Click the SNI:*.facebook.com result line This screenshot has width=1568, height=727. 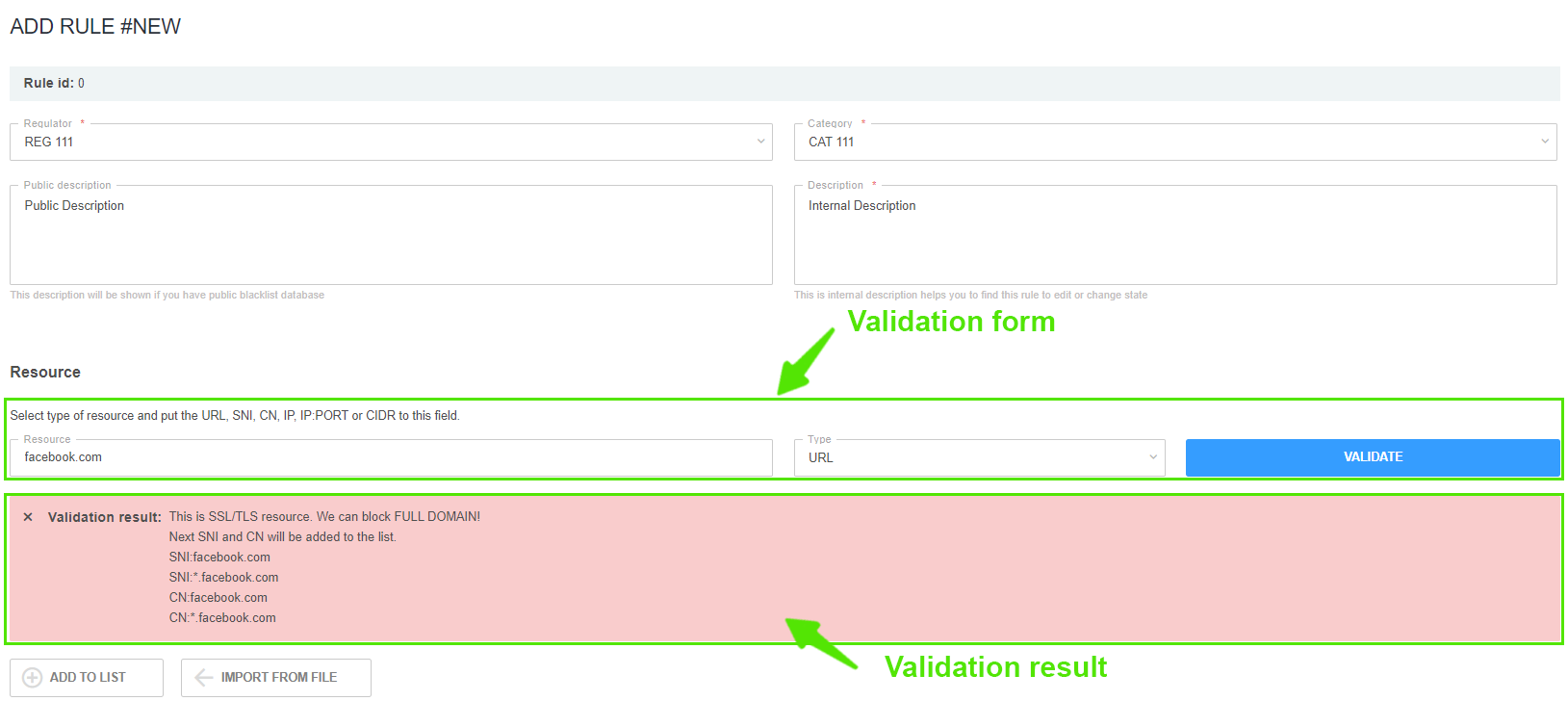click(223, 578)
